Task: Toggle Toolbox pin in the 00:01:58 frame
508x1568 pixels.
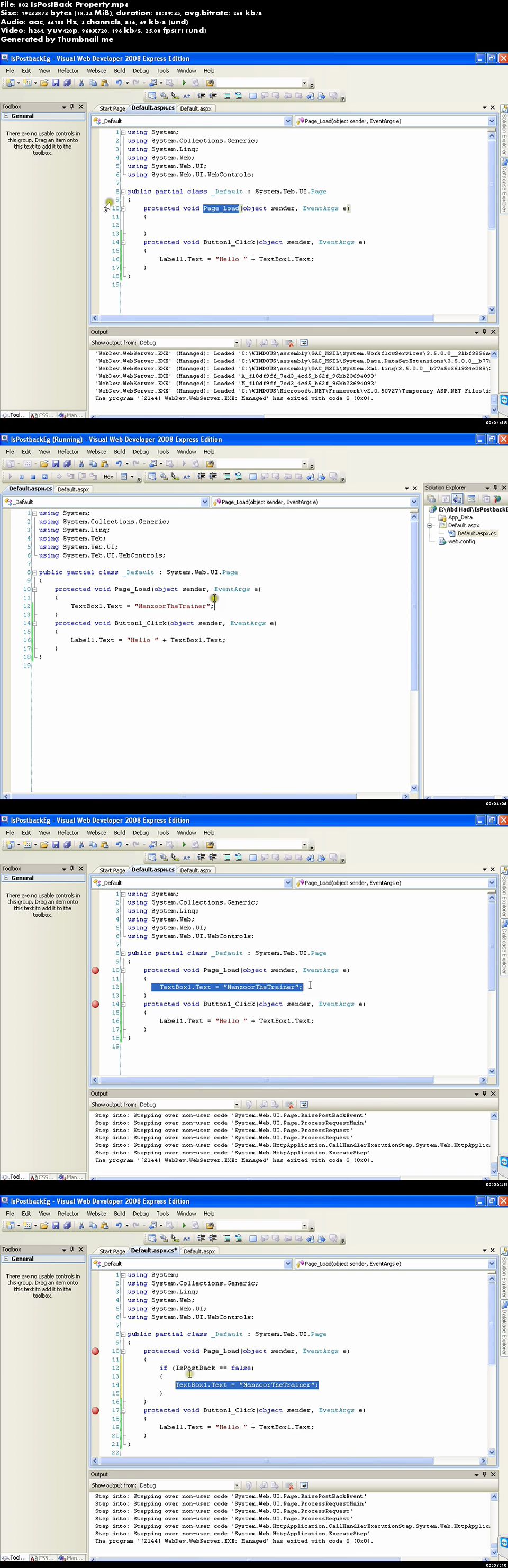Action: tap(72, 106)
